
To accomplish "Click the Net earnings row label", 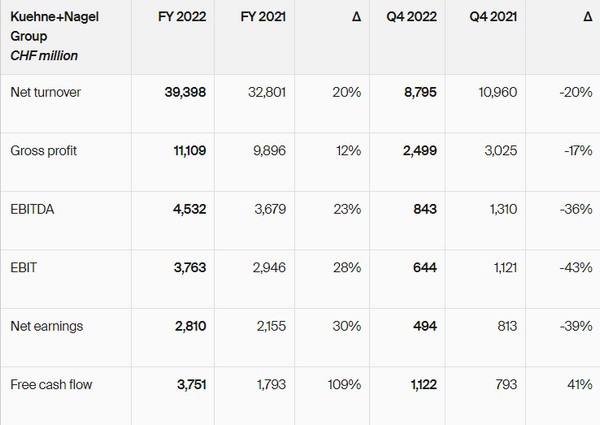I will (x=46, y=324).
